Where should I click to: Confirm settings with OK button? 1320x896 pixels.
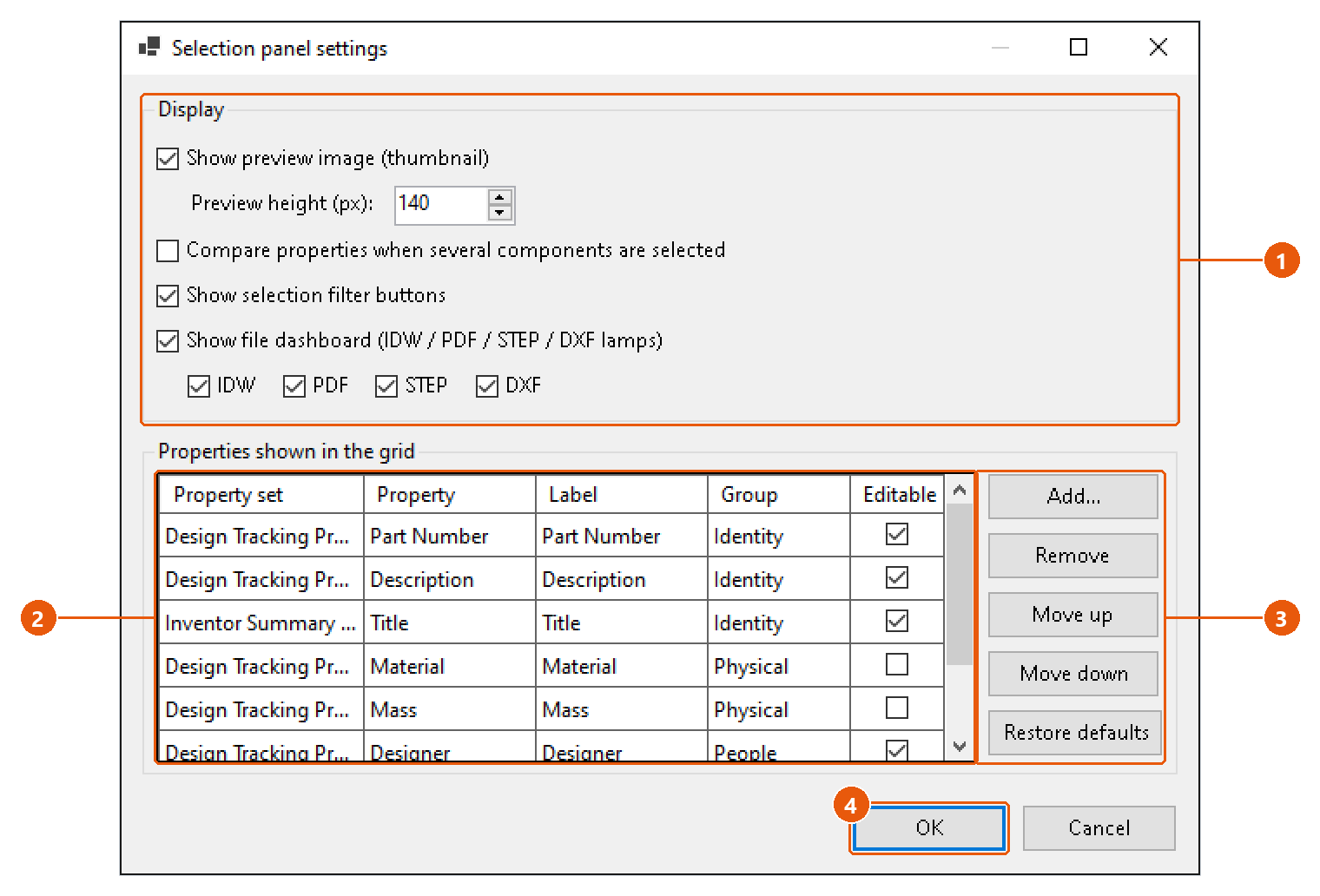tap(929, 828)
